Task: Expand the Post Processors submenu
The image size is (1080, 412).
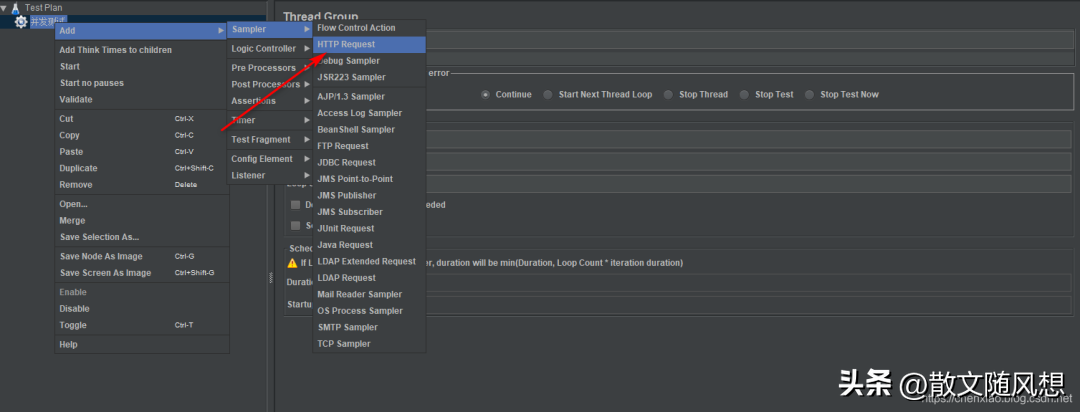Action: pos(270,84)
